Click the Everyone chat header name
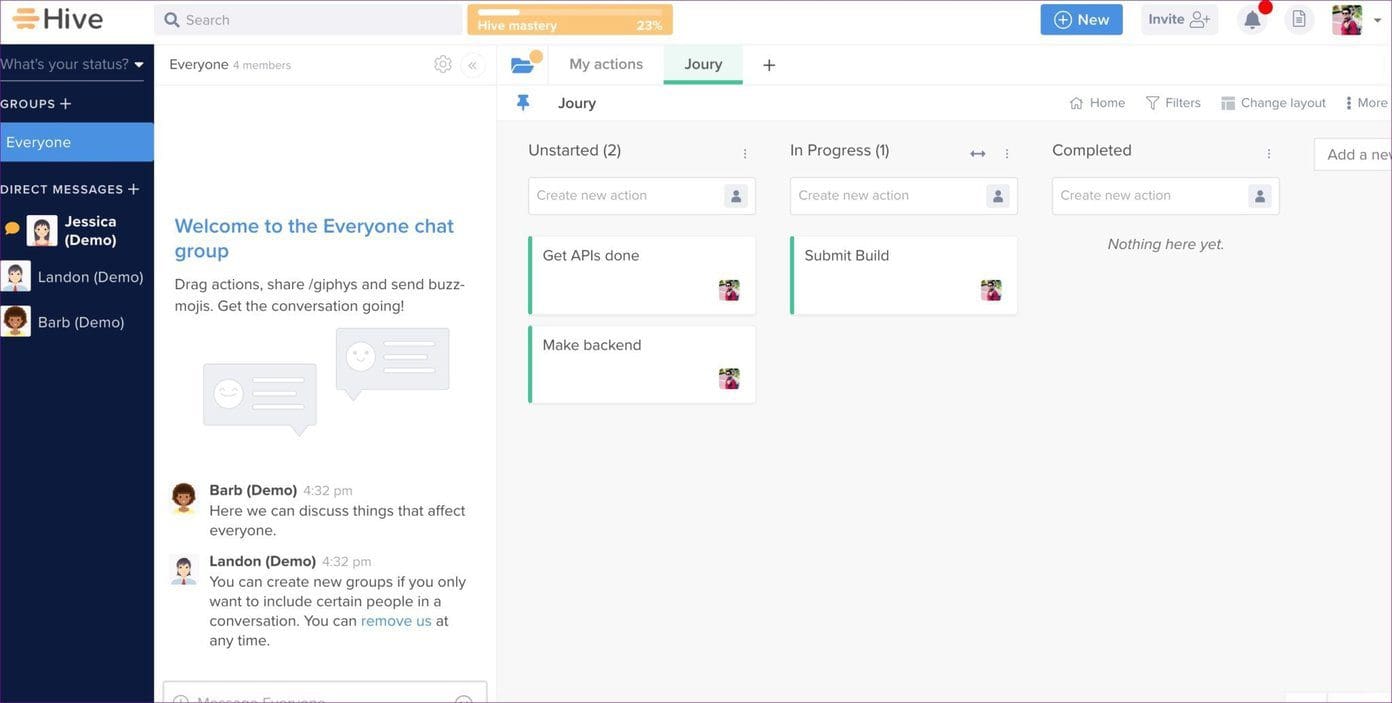1392x703 pixels. 199,64
